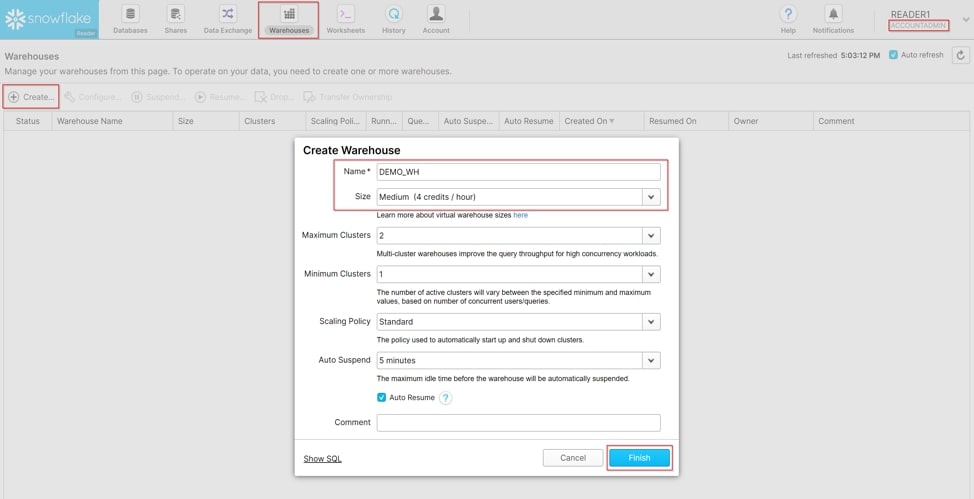Uncheck the Auto Resume checkbox

[381, 397]
